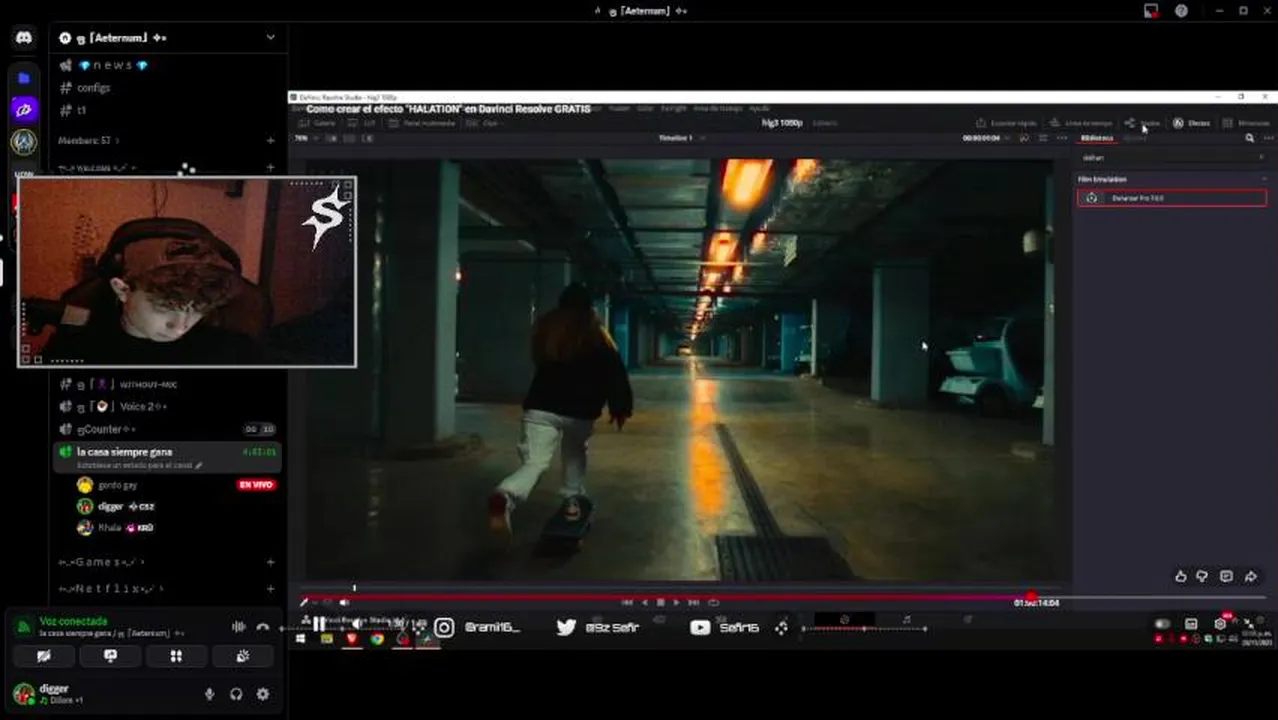Viewport: 1278px width, 720px height.
Task: Deafen with headphones icon
Action: (x=236, y=694)
